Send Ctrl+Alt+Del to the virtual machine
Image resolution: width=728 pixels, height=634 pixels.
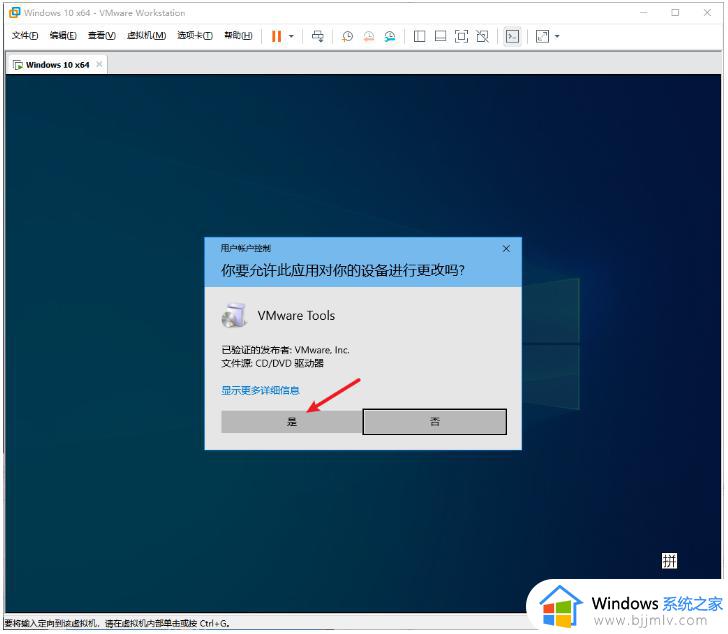pyautogui.click(x=318, y=36)
